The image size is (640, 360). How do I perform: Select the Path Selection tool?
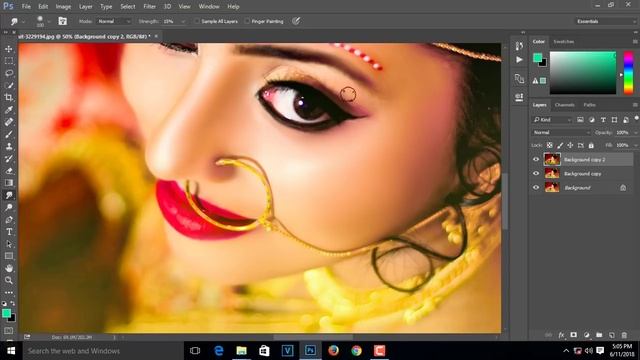coord(9,244)
